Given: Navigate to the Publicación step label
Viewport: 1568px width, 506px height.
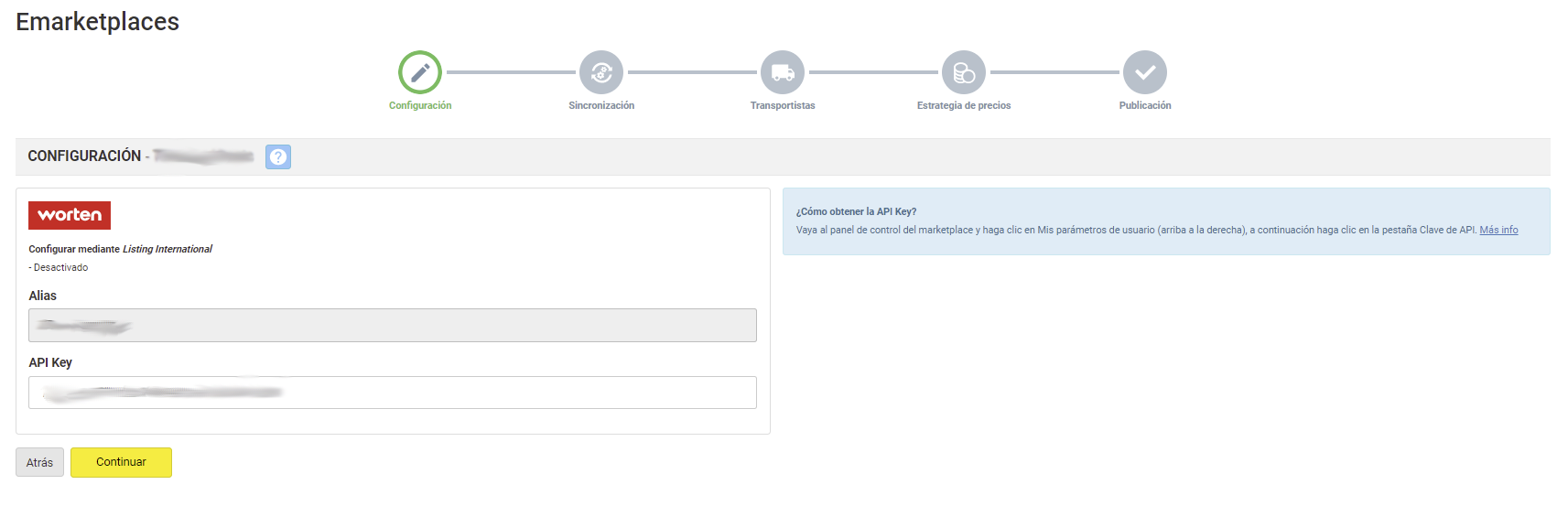Looking at the screenshot, I should pos(1145,106).
